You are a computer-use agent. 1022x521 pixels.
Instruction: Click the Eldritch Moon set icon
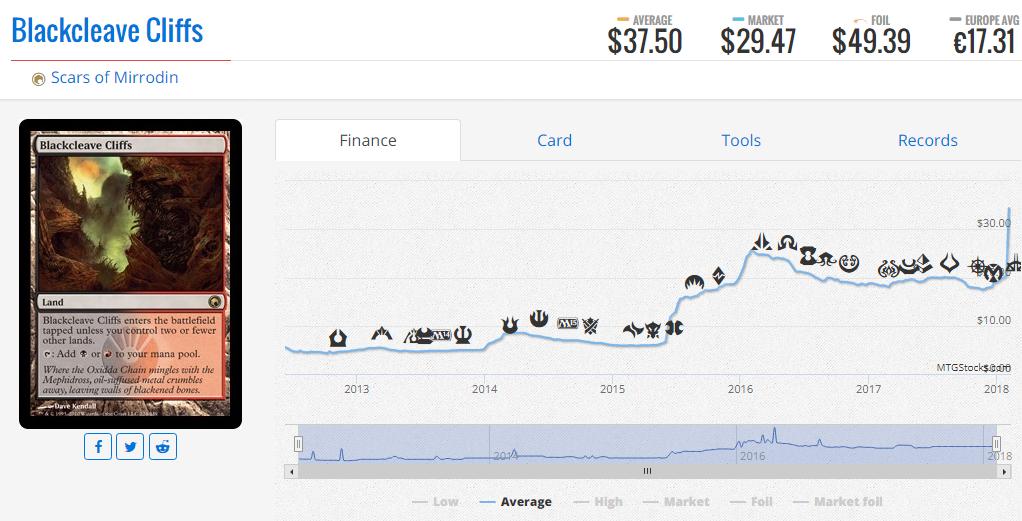tap(827, 259)
